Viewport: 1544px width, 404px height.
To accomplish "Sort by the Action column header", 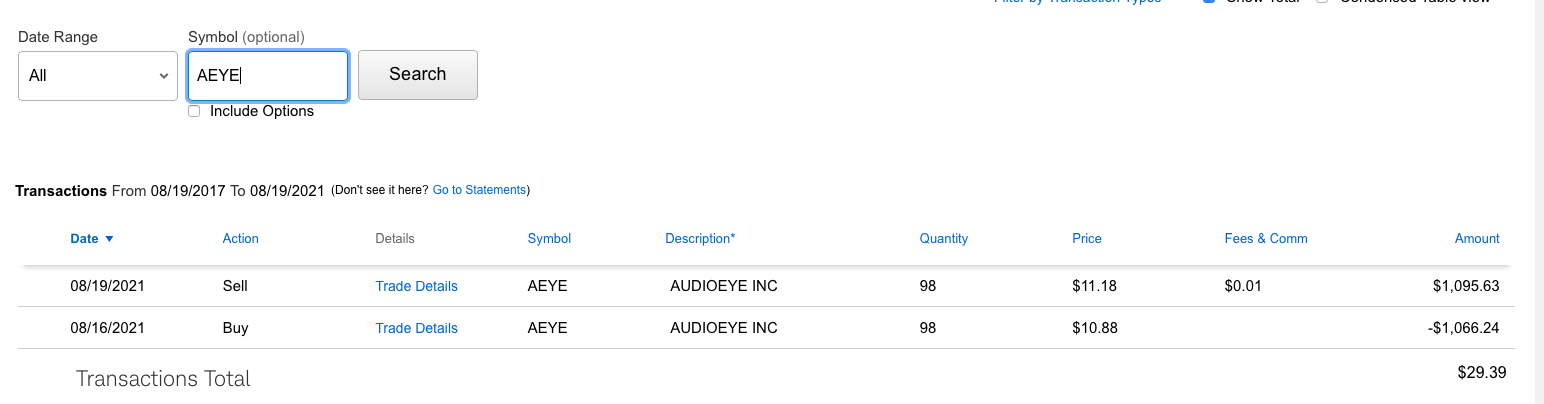I will 240,239.
